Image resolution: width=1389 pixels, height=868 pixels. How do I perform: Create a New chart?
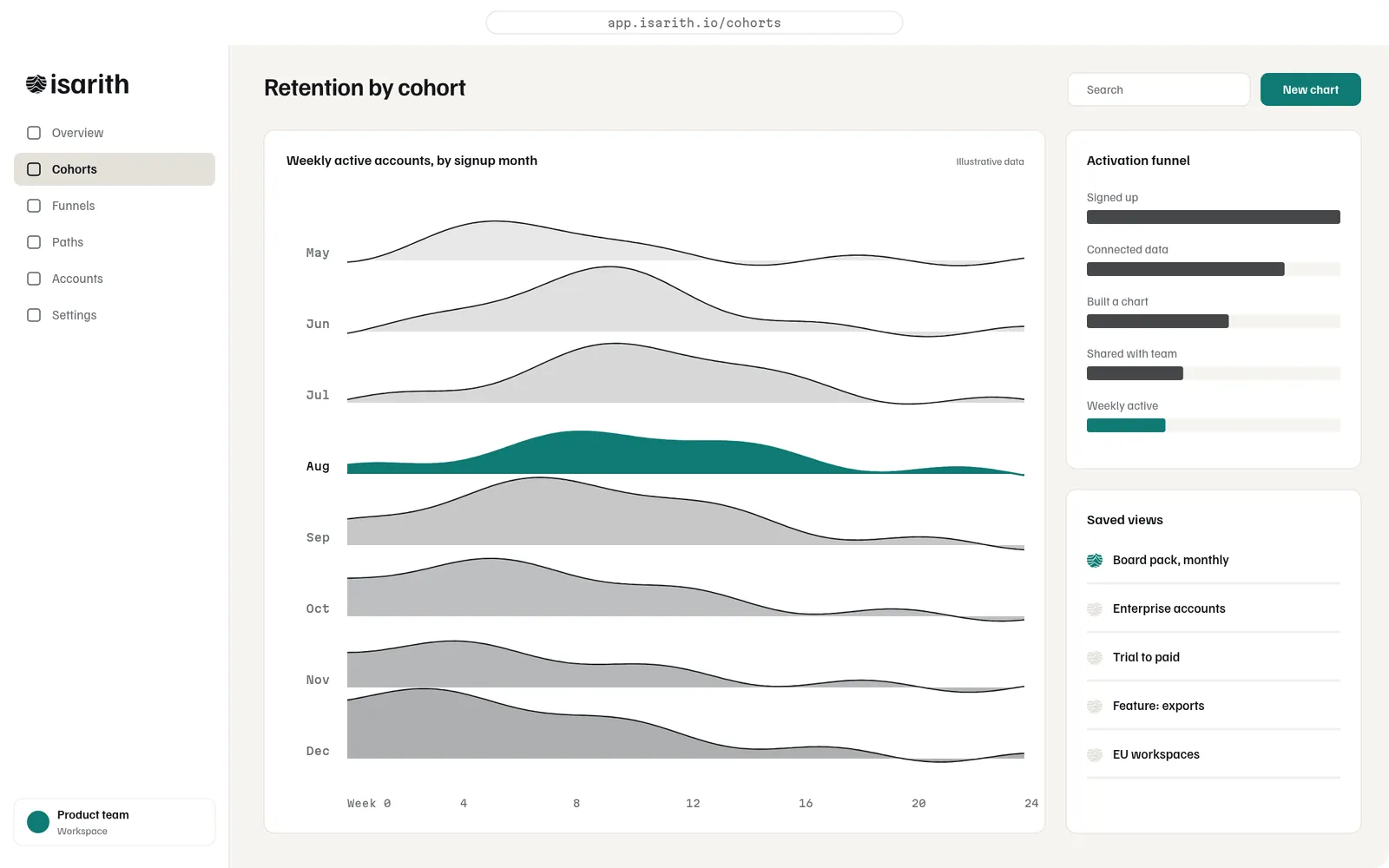tap(1310, 89)
